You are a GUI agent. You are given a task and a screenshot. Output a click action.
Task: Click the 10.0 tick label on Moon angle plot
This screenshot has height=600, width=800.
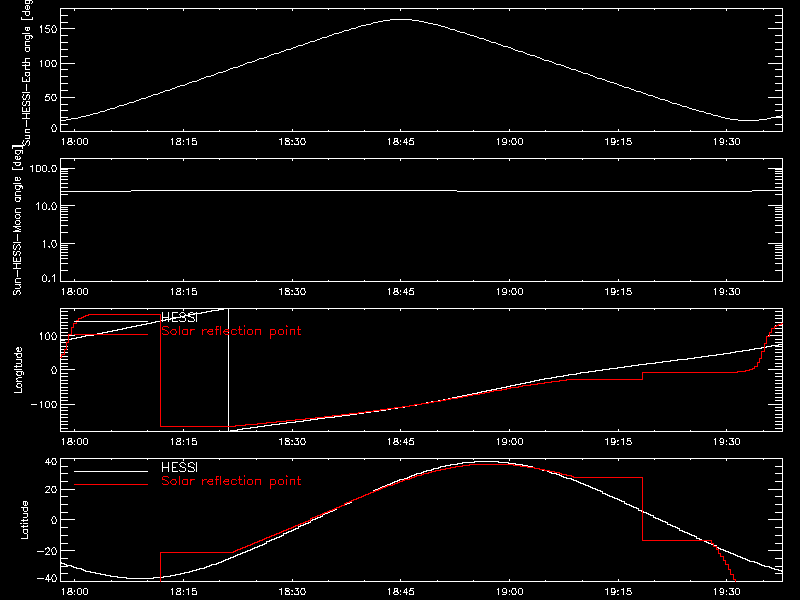point(47,207)
